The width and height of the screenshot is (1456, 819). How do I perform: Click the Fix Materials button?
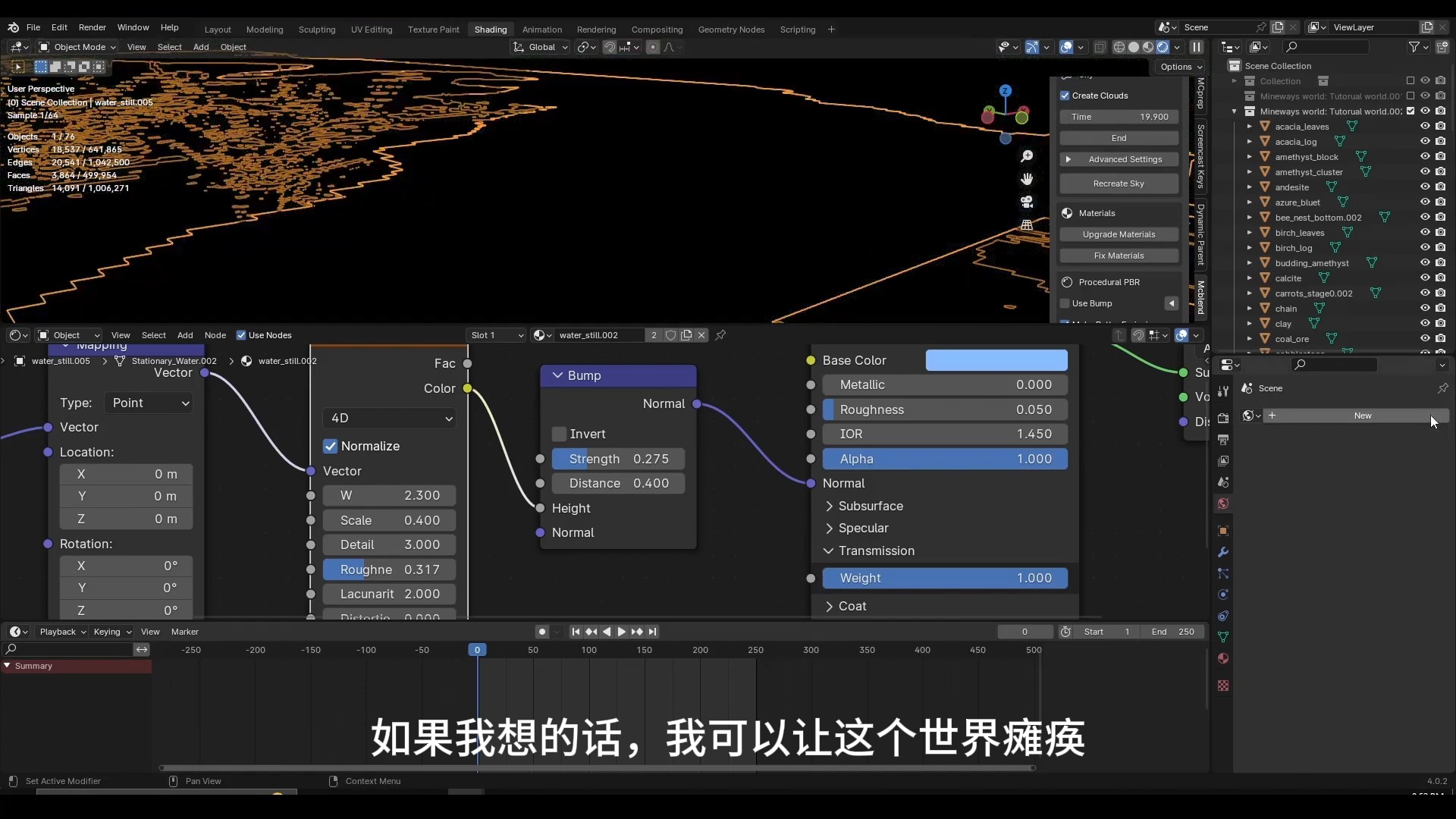1119,256
